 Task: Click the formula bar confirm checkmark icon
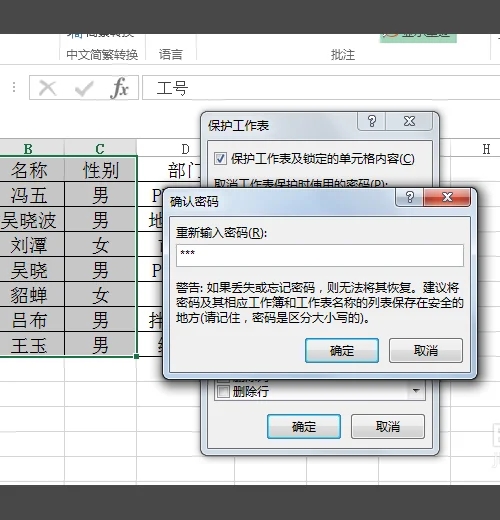pyautogui.click(x=83, y=88)
